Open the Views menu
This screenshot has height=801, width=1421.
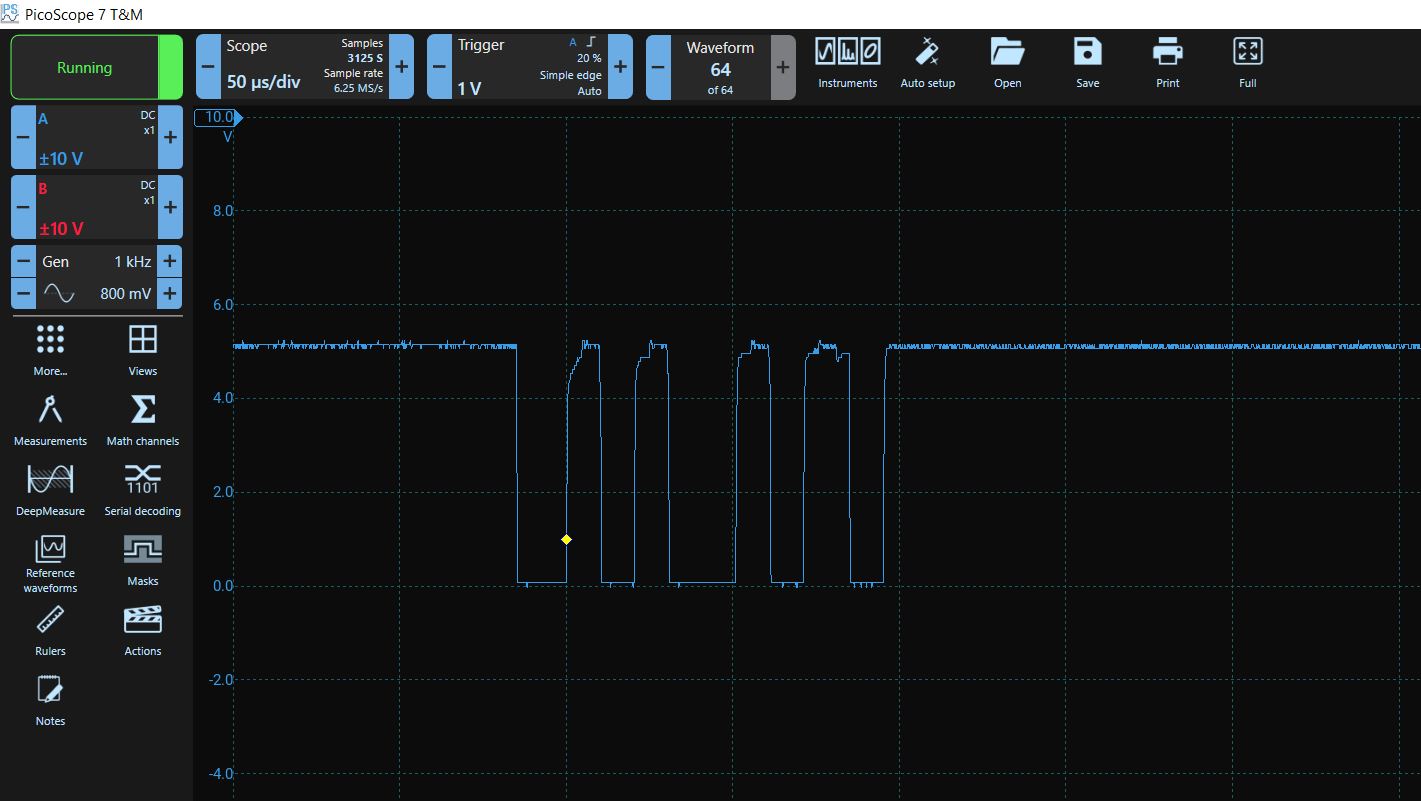click(x=142, y=350)
